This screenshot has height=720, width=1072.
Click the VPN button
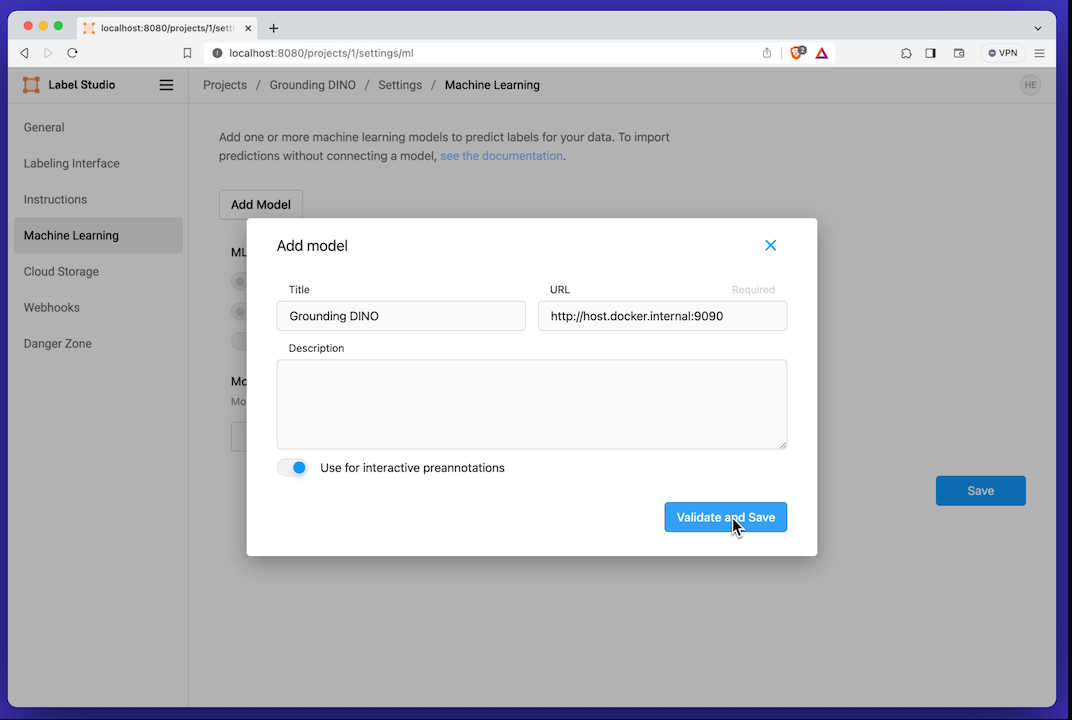(1002, 53)
